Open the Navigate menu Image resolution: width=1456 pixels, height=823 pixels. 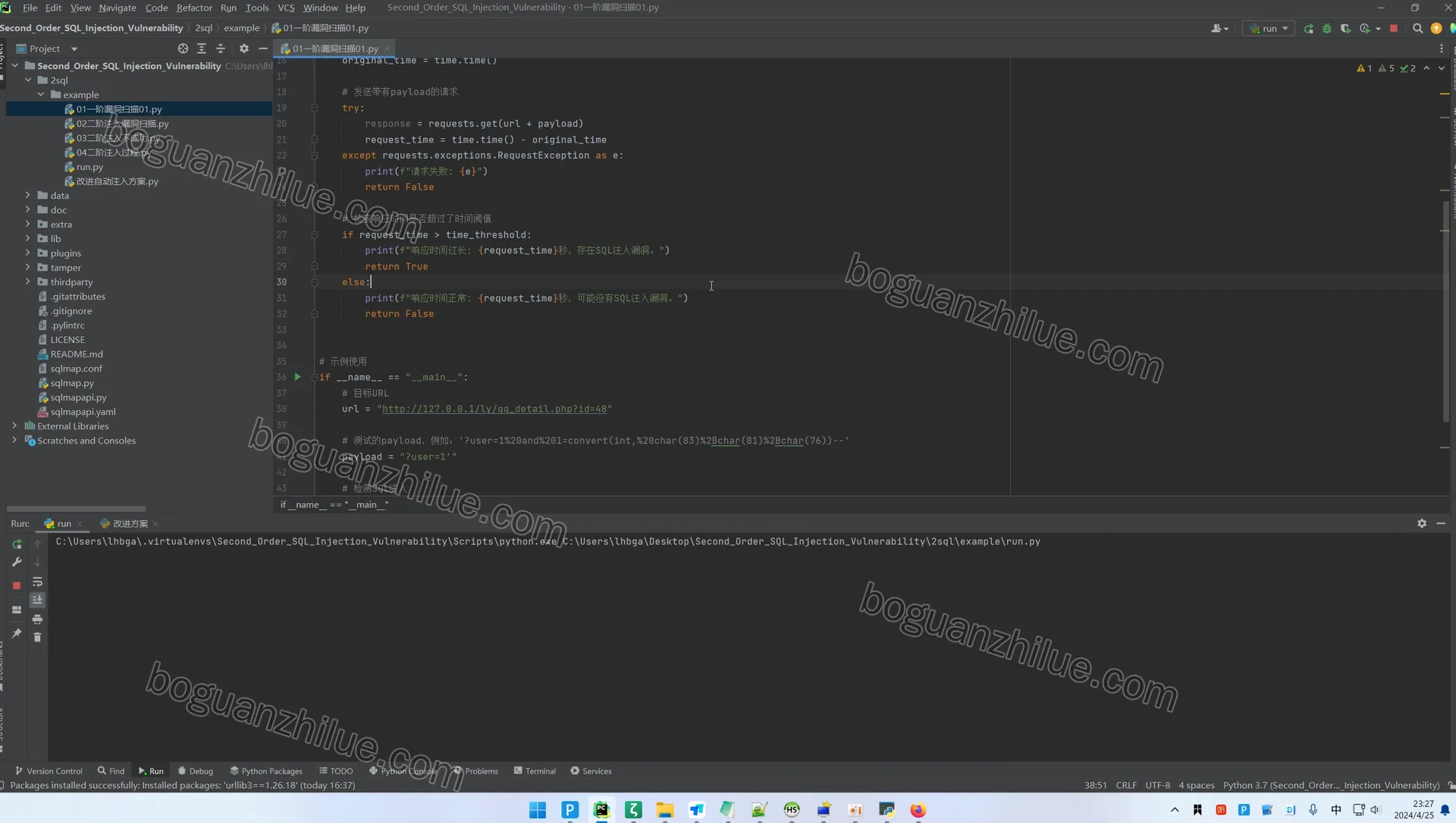(118, 8)
